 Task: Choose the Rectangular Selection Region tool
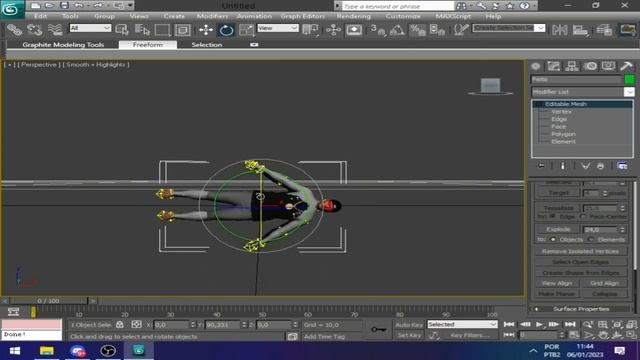click(x=162, y=30)
